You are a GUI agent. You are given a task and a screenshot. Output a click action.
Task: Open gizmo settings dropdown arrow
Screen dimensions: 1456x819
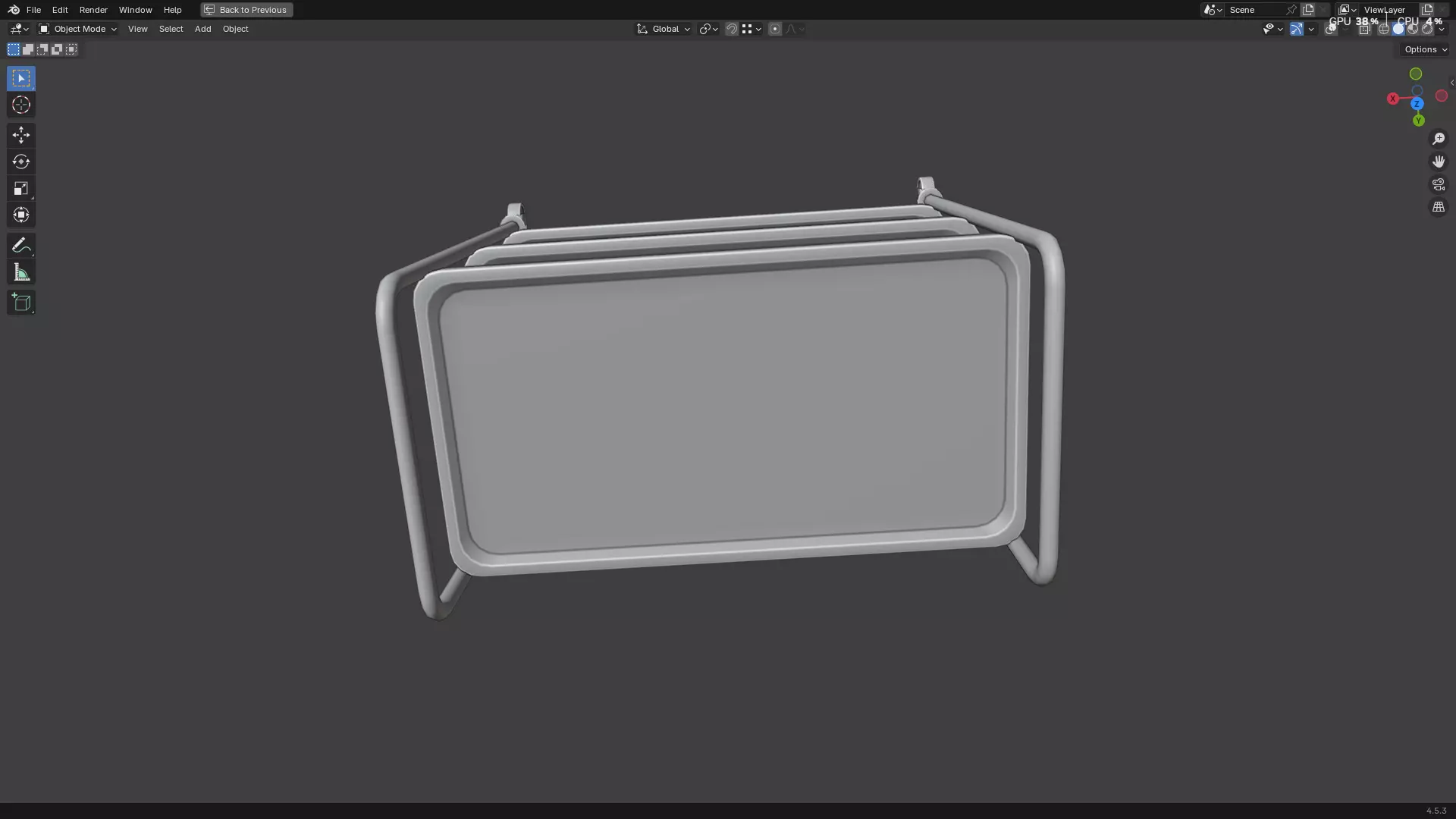[x=1311, y=29]
